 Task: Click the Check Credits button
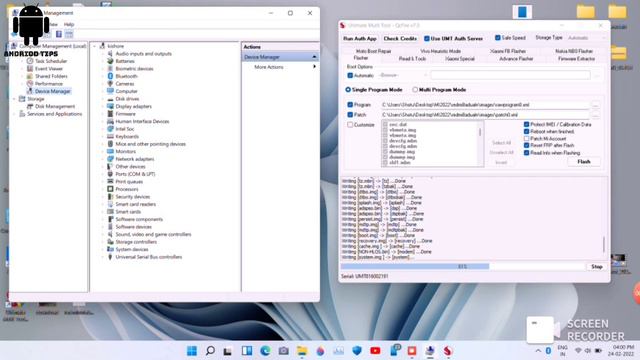click(400, 38)
